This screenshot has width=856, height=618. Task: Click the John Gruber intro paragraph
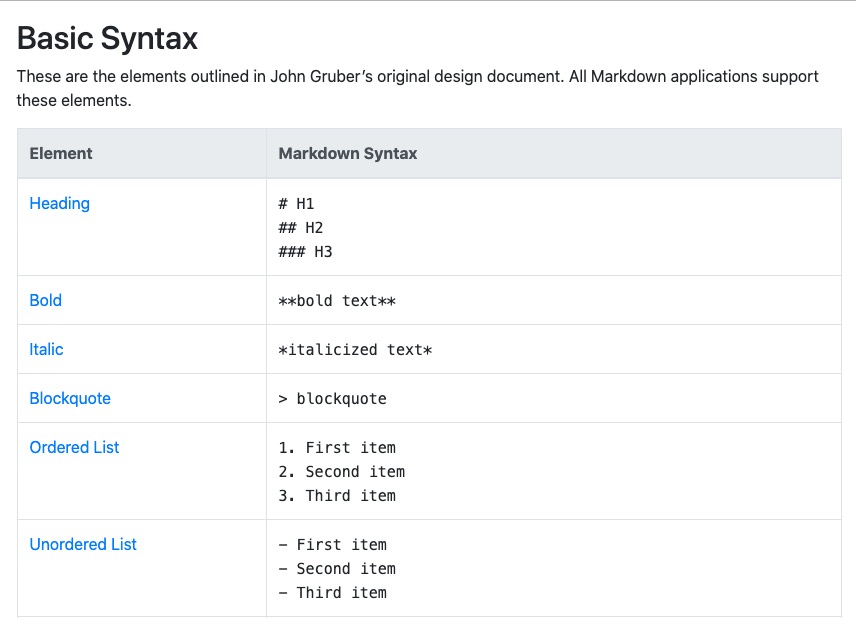pos(418,88)
